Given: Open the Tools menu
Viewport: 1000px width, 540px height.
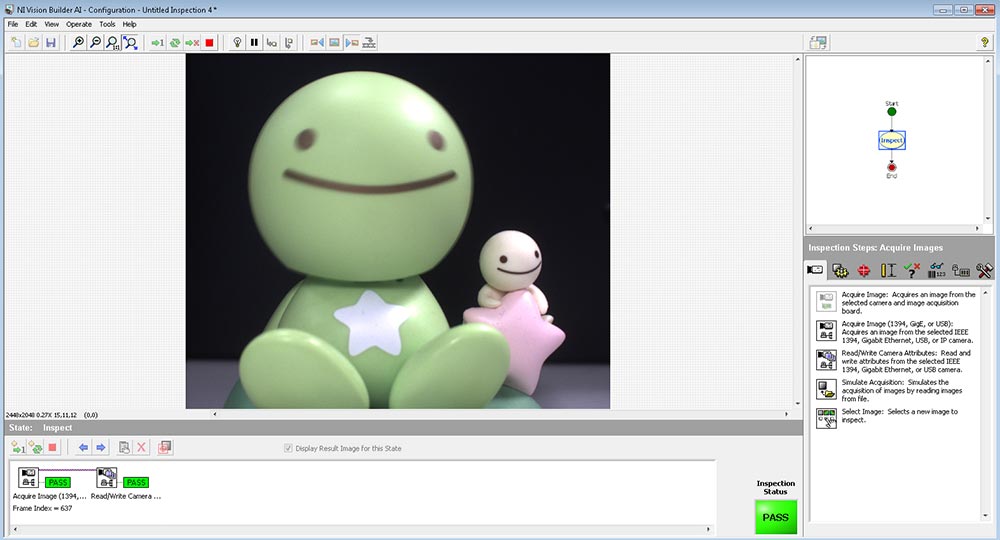Looking at the screenshot, I should coord(107,24).
